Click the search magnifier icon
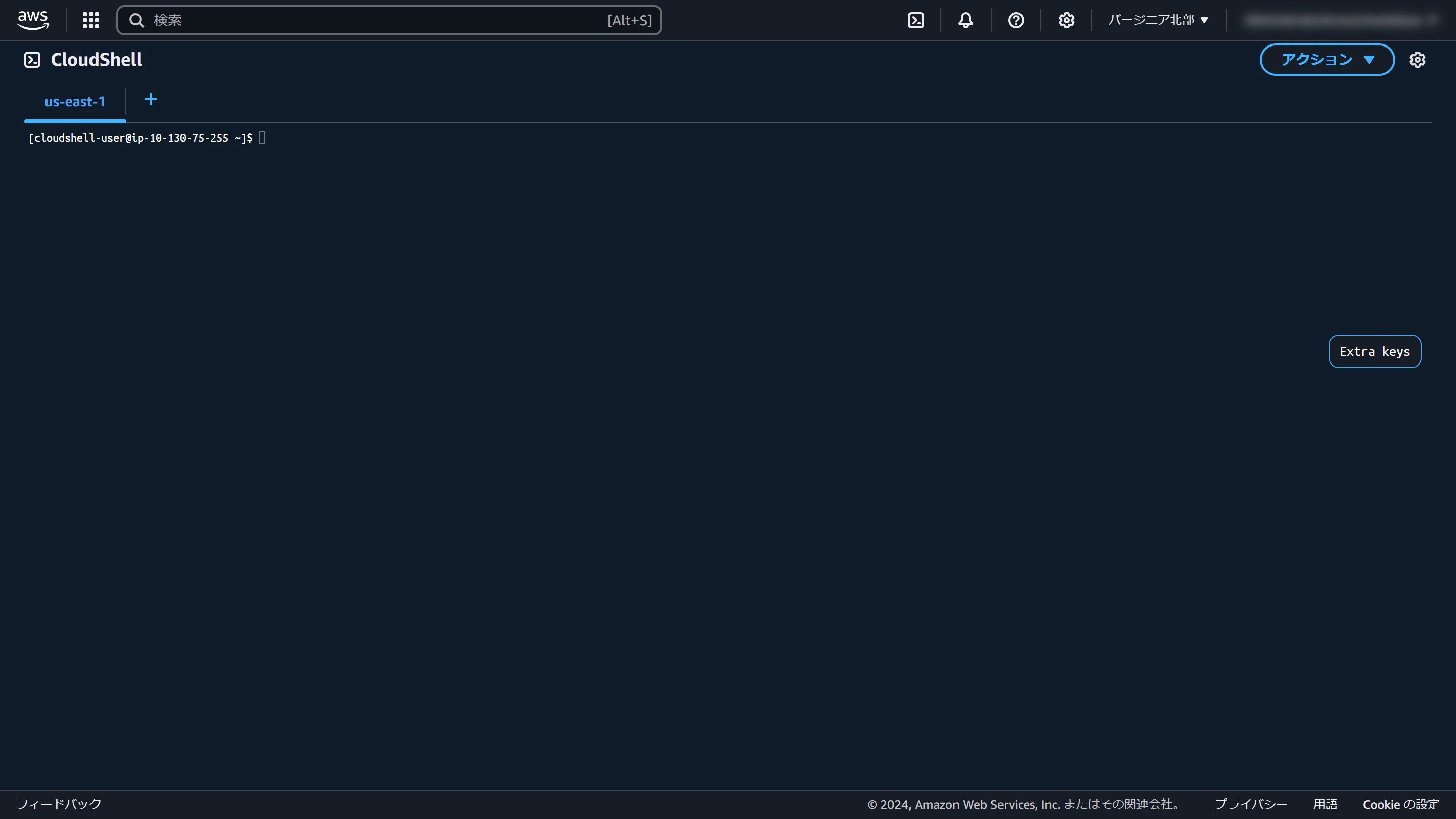 (136, 20)
